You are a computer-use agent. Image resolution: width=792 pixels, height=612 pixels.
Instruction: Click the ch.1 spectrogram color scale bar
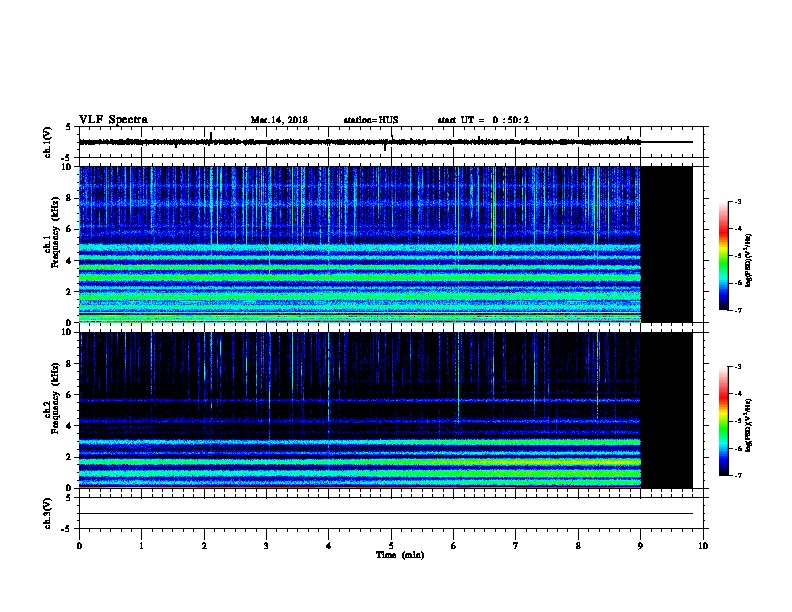[724, 256]
